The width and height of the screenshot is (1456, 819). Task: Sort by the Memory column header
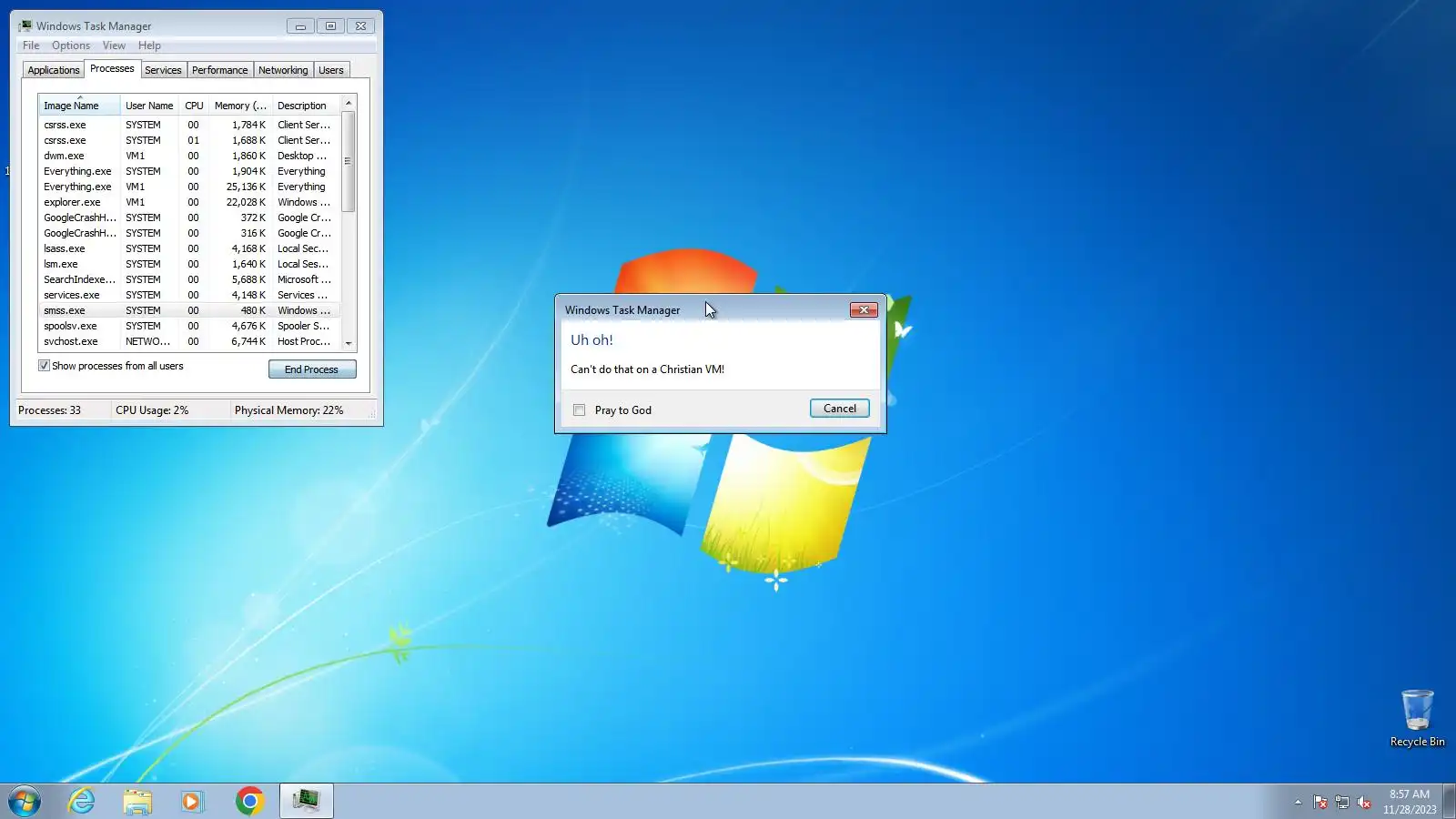(240, 106)
